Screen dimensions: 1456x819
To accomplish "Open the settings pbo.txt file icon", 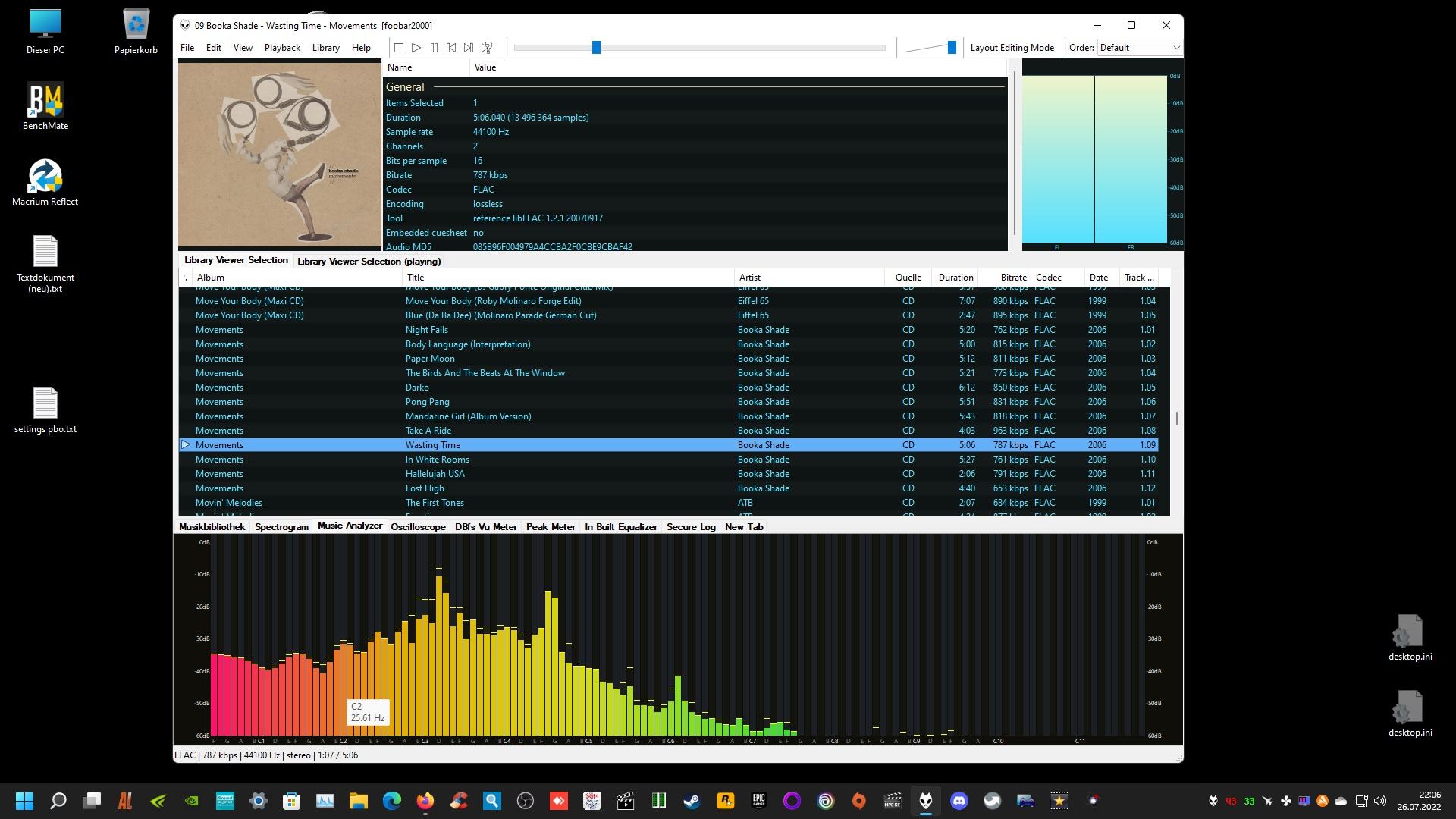I will (x=45, y=410).
